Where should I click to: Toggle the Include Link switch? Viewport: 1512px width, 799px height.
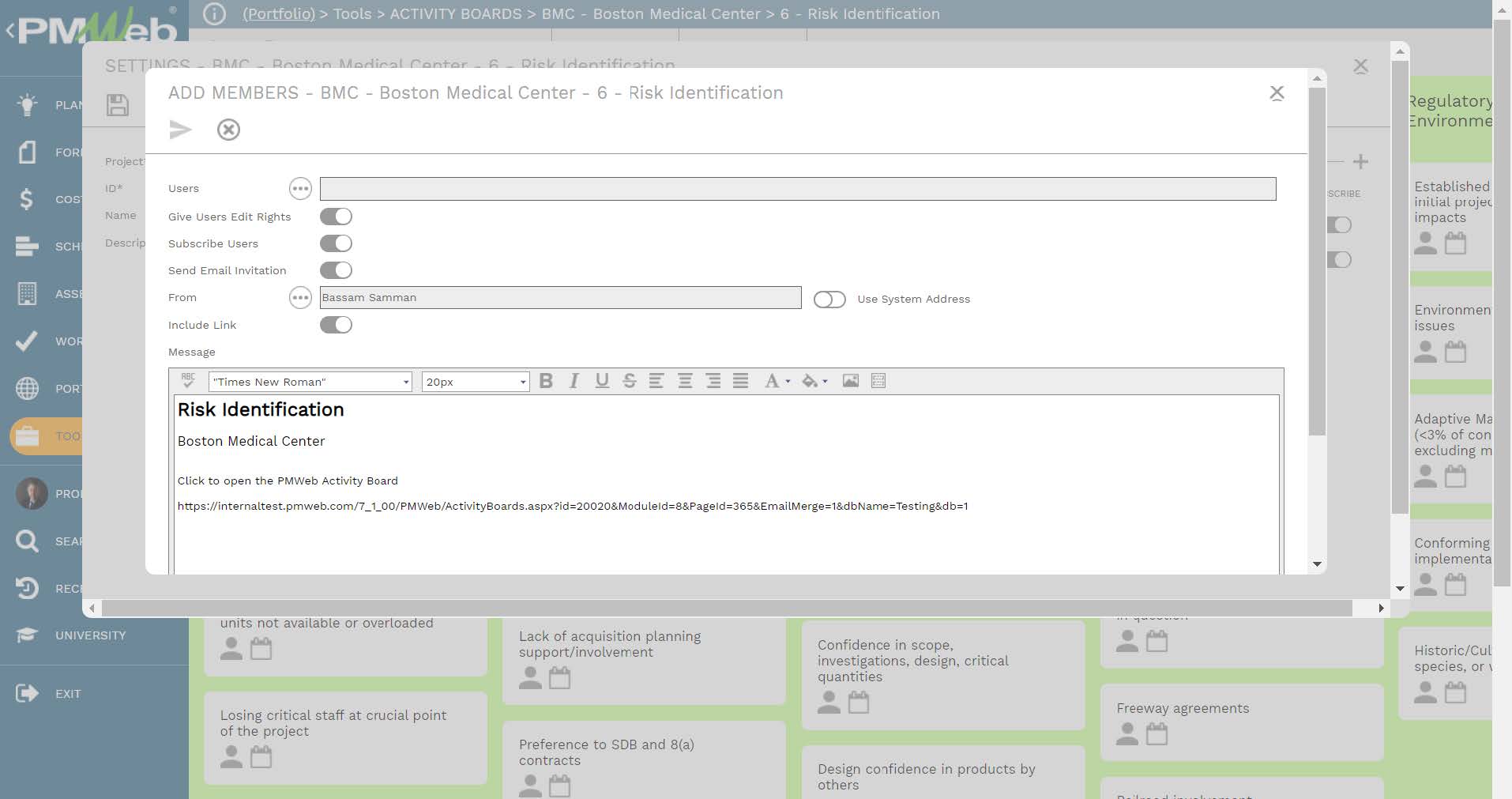(336, 325)
